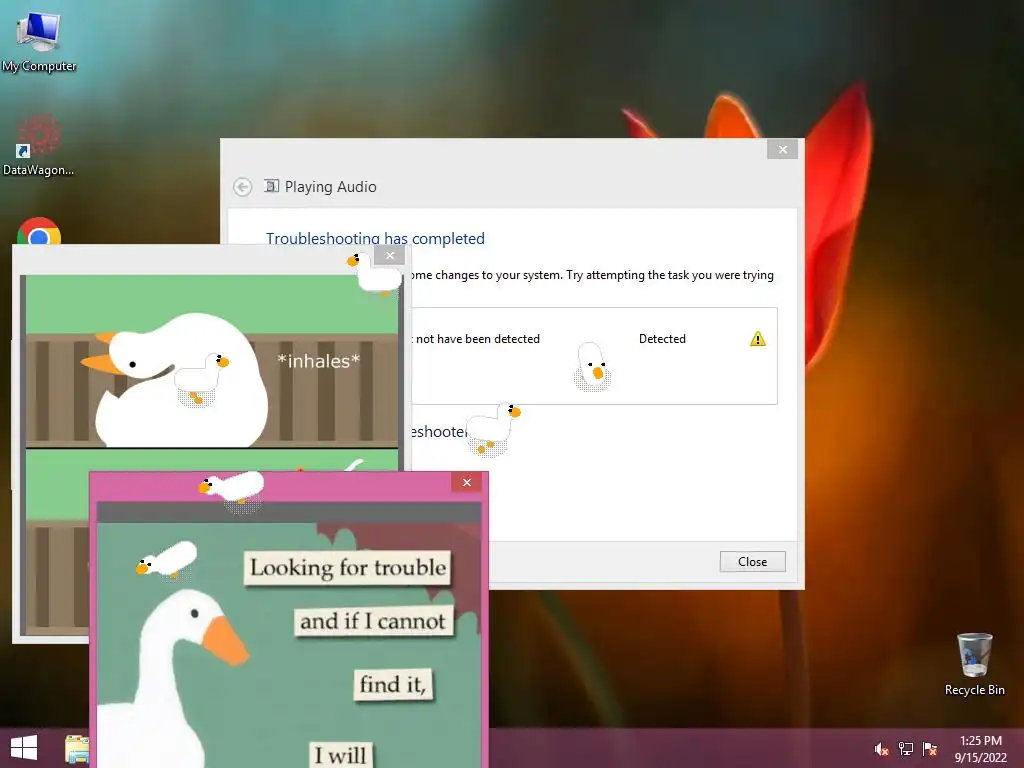
Task: Close the *inhales* goose meme window
Action: click(390, 255)
